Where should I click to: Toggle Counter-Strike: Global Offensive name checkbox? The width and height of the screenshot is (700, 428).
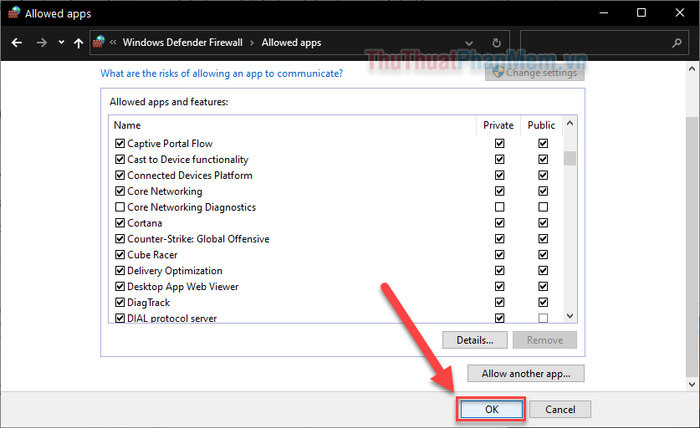120,239
